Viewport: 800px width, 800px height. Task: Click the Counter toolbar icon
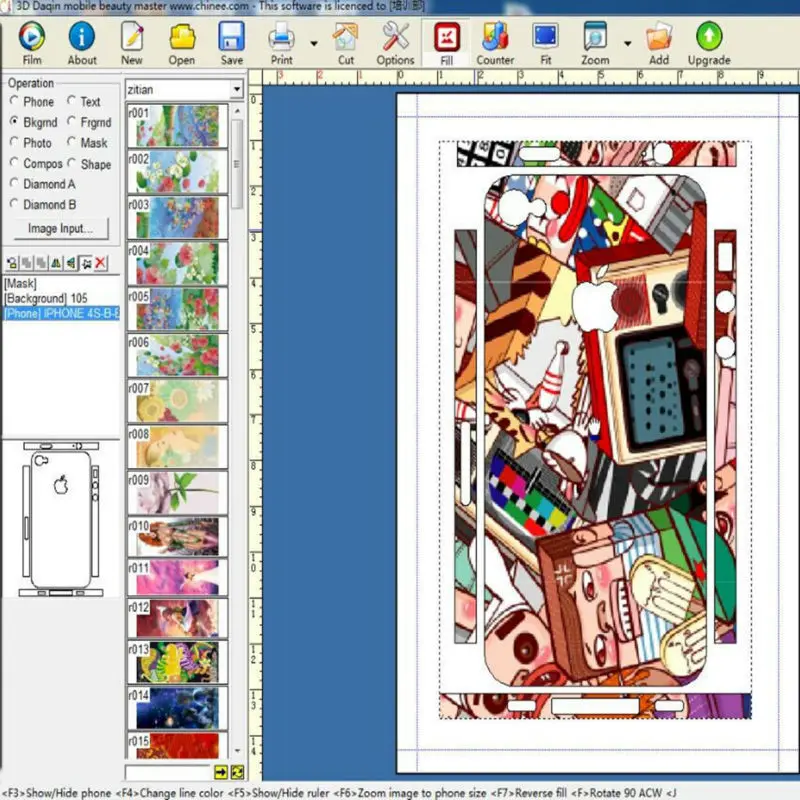(x=495, y=37)
